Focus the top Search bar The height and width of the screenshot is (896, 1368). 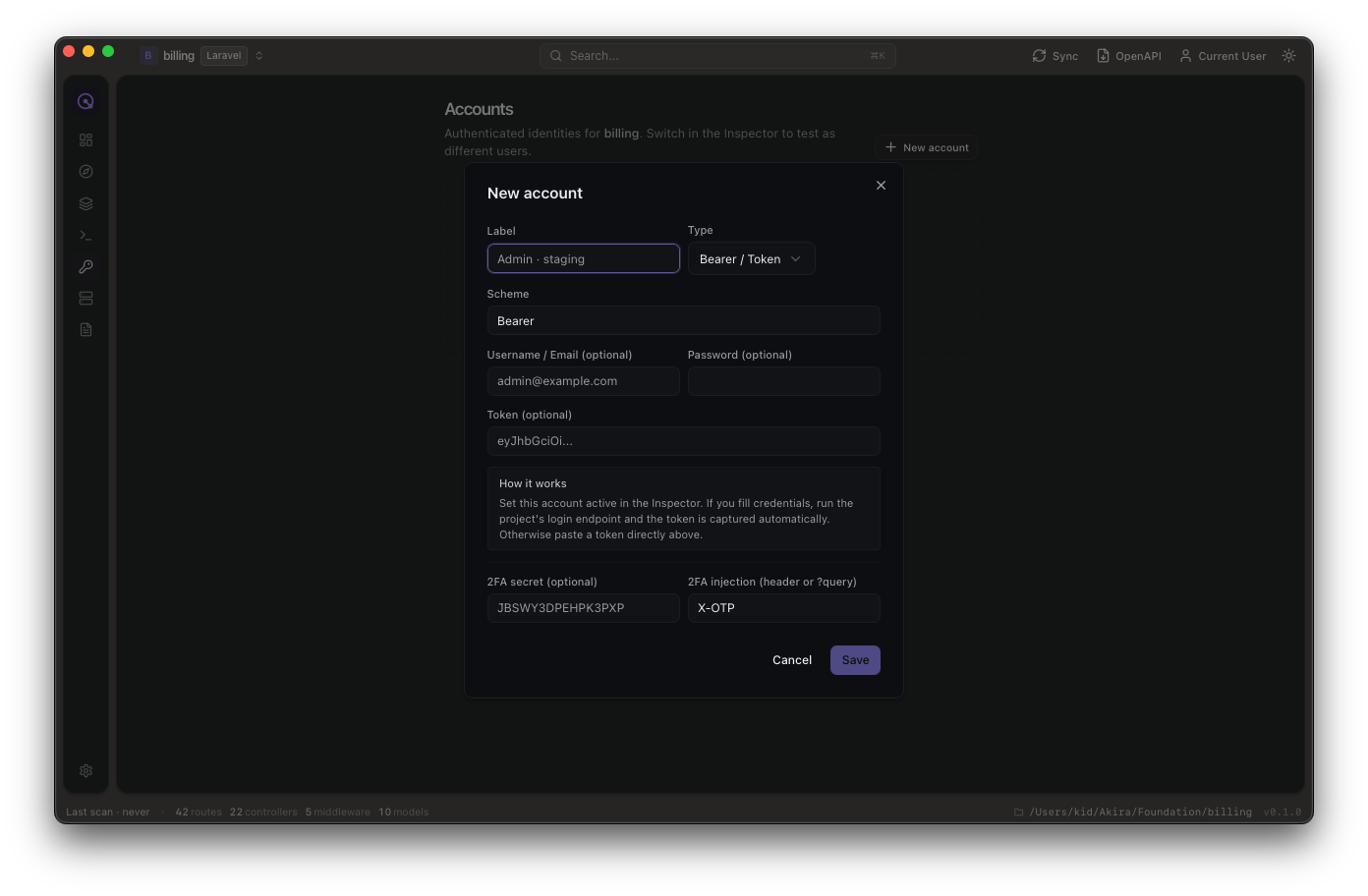pyautogui.click(x=717, y=56)
